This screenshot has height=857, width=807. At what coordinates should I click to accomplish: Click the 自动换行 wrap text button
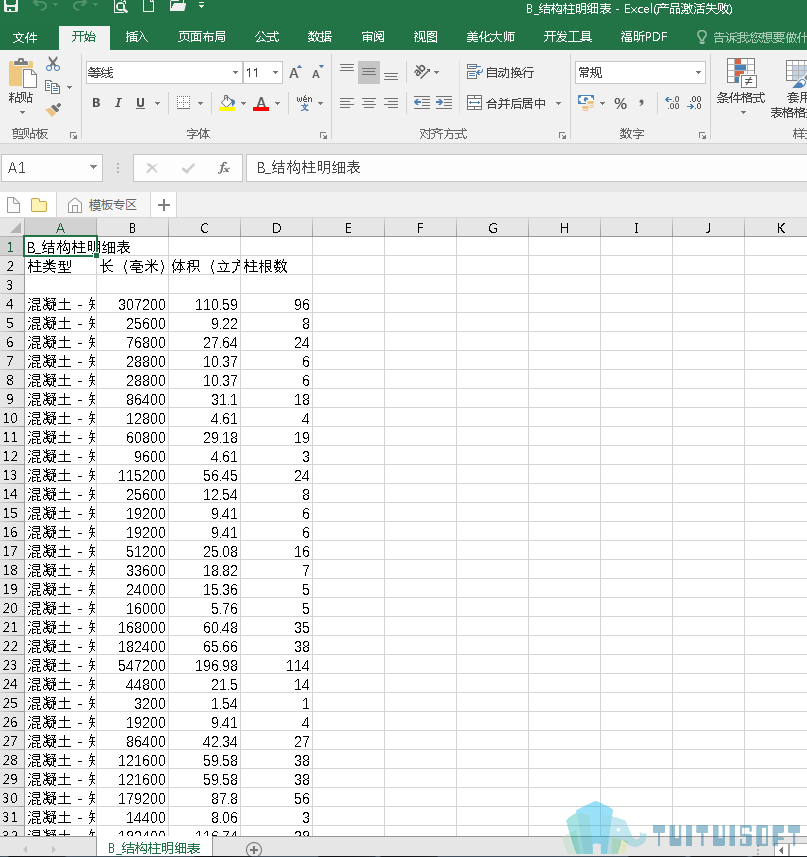pos(500,72)
